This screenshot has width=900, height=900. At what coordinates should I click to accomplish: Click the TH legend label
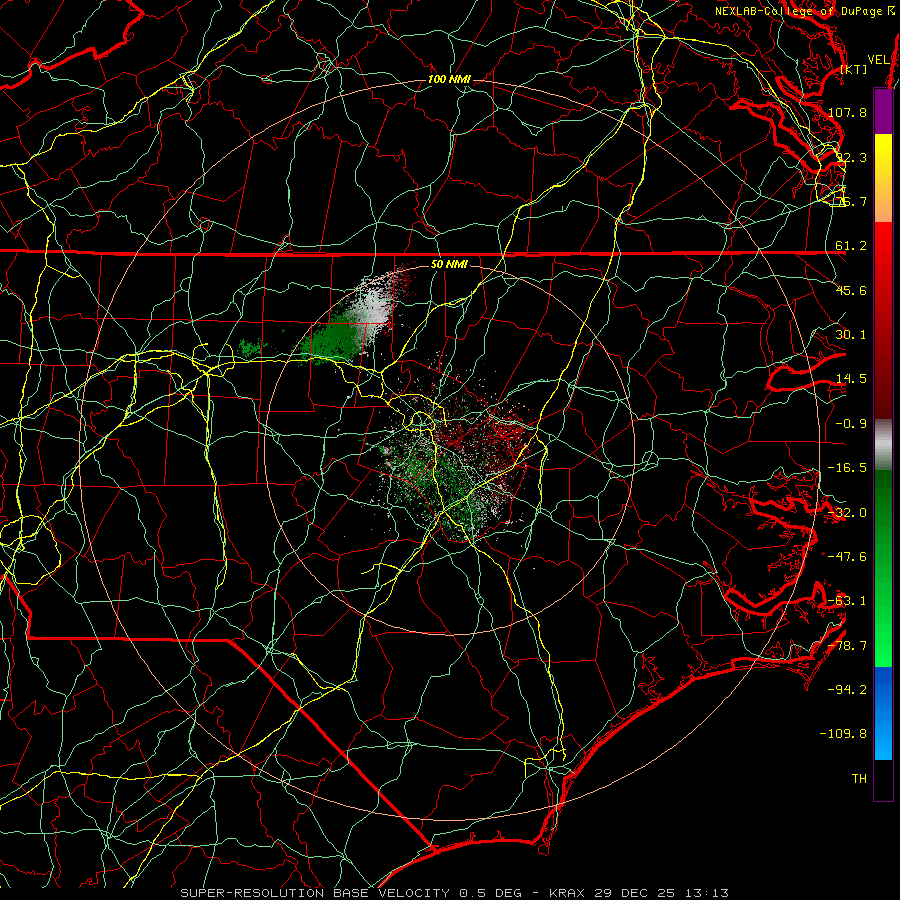point(859,779)
